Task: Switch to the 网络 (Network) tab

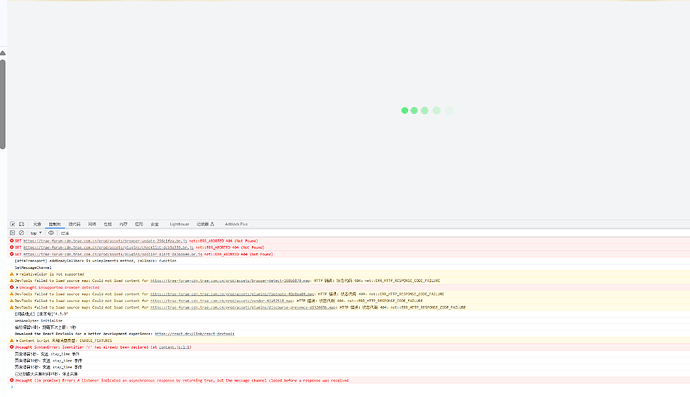Action: point(92,224)
